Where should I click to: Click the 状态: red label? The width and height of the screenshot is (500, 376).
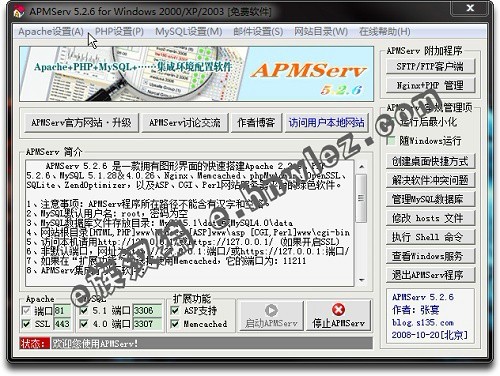coord(34,343)
